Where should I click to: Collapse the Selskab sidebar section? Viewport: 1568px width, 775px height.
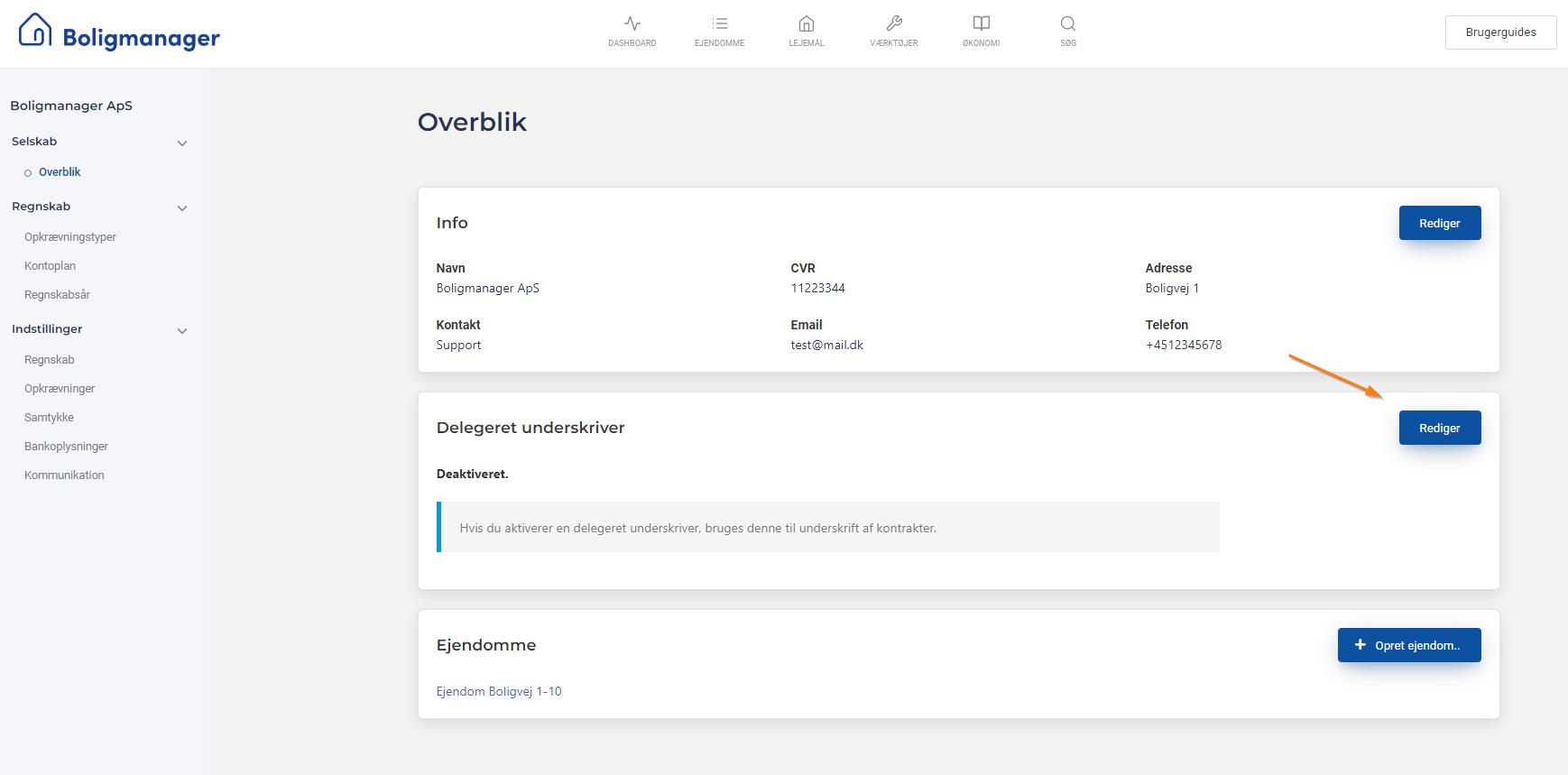182,143
